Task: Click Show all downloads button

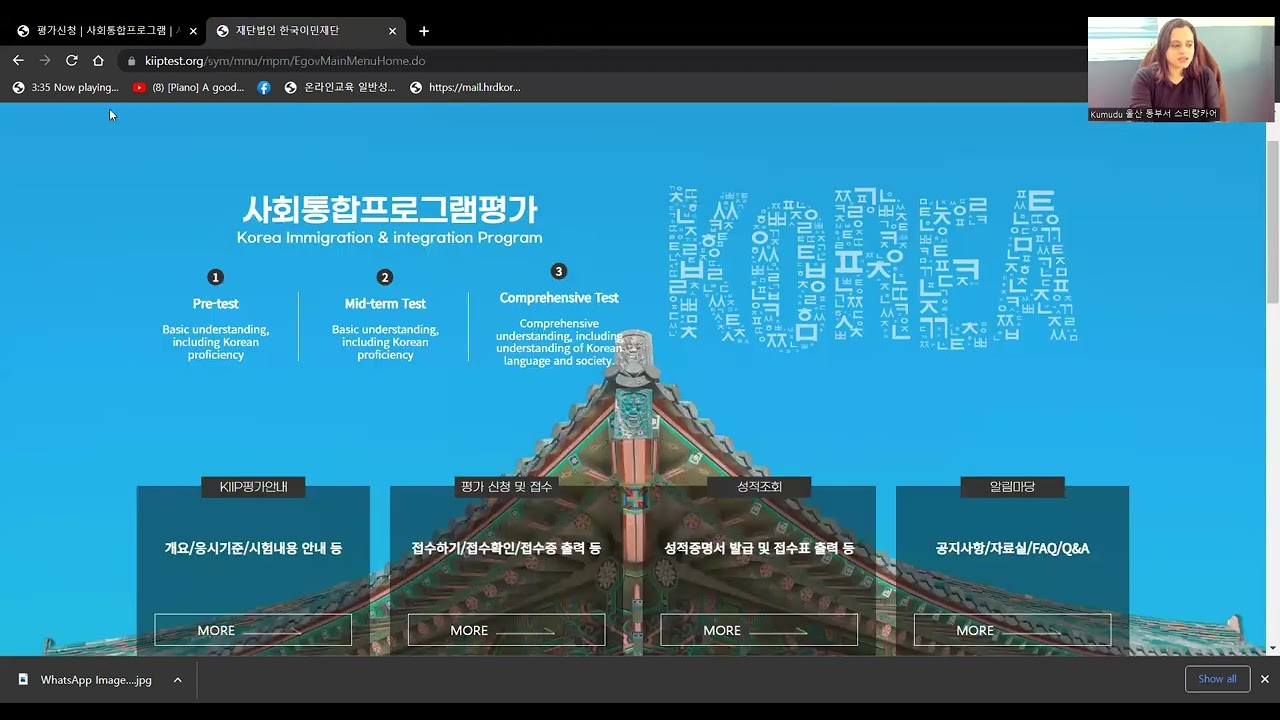Action: (1217, 679)
